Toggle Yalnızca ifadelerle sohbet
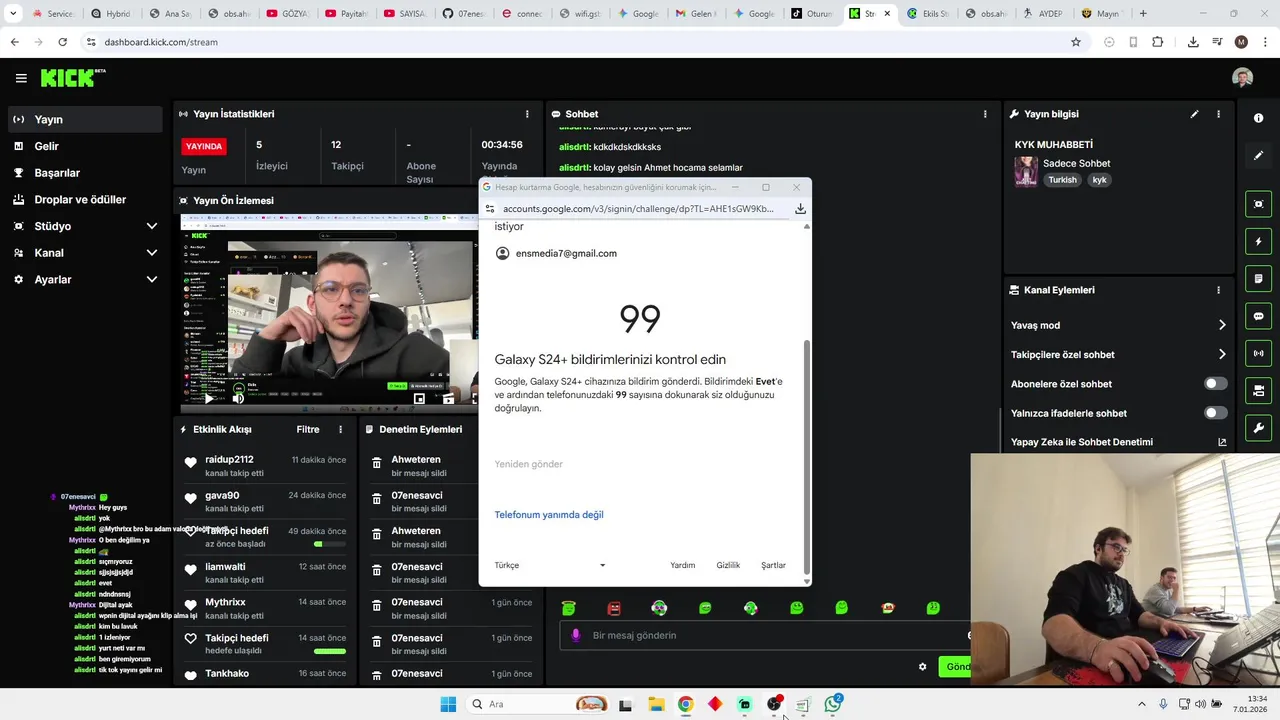Screen dimensions: 1280x720 click(1215, 413)
